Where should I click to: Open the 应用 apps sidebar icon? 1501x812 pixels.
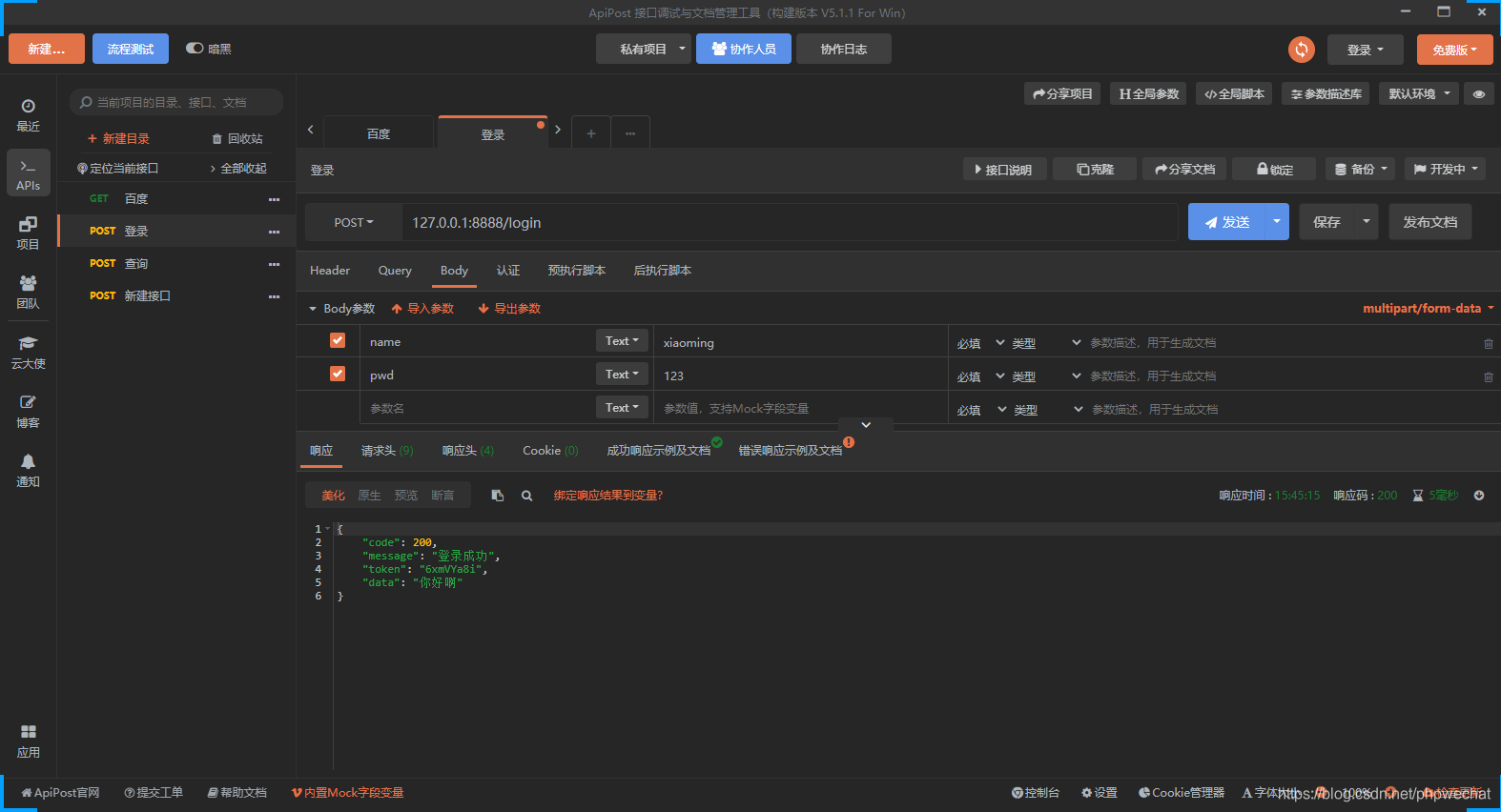click(x=28, y=741)
